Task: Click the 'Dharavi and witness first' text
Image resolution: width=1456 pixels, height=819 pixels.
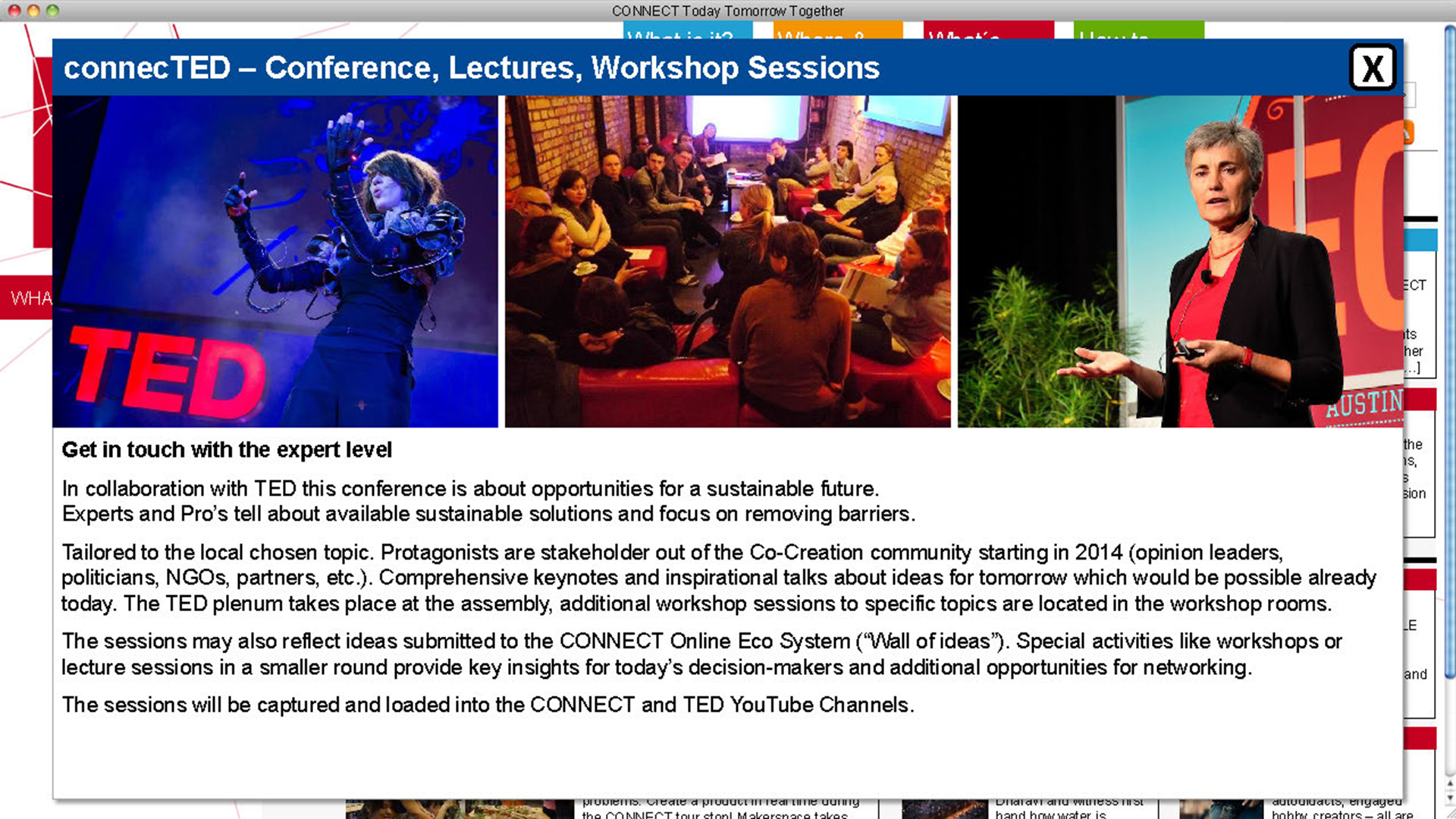Action: 1069,802
